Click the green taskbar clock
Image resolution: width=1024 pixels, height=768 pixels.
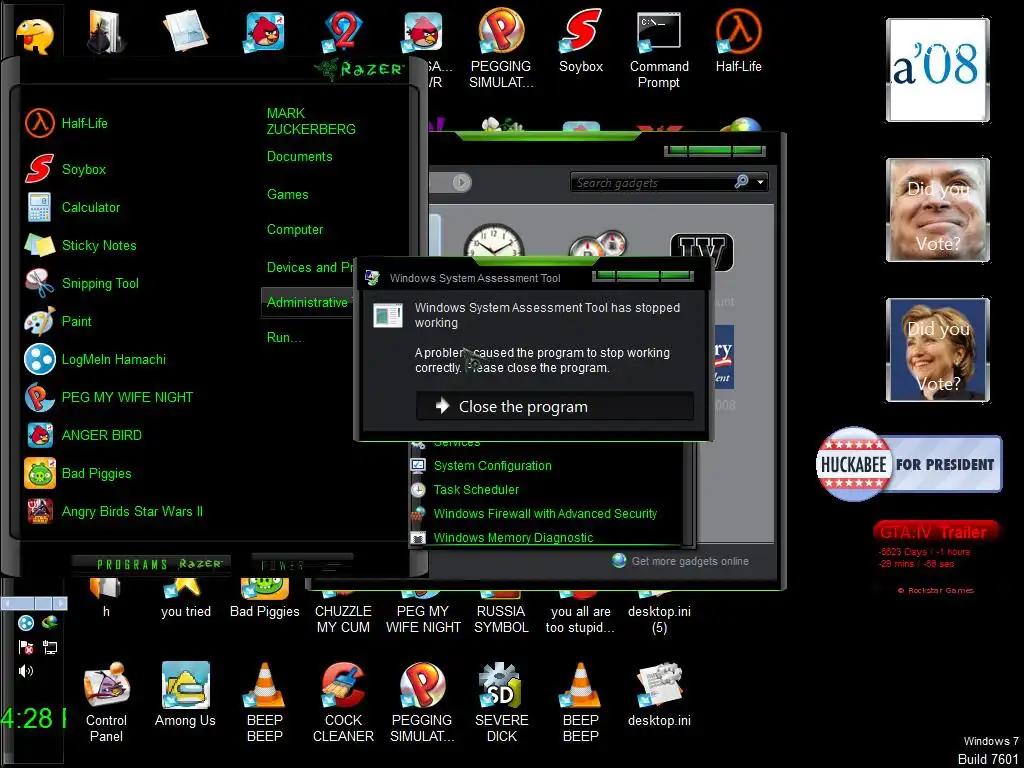[33, 718]
